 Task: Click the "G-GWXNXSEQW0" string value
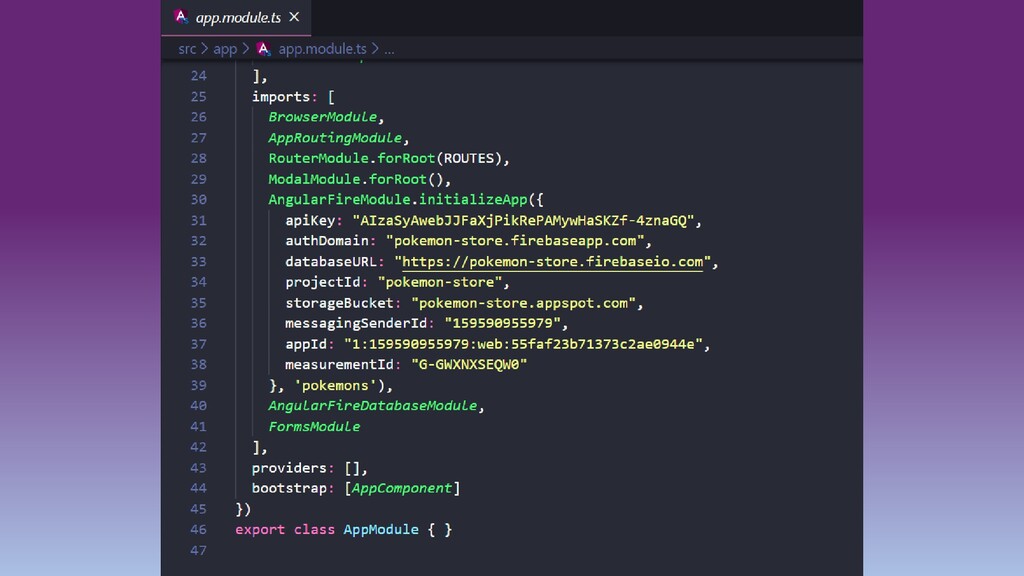469,364
